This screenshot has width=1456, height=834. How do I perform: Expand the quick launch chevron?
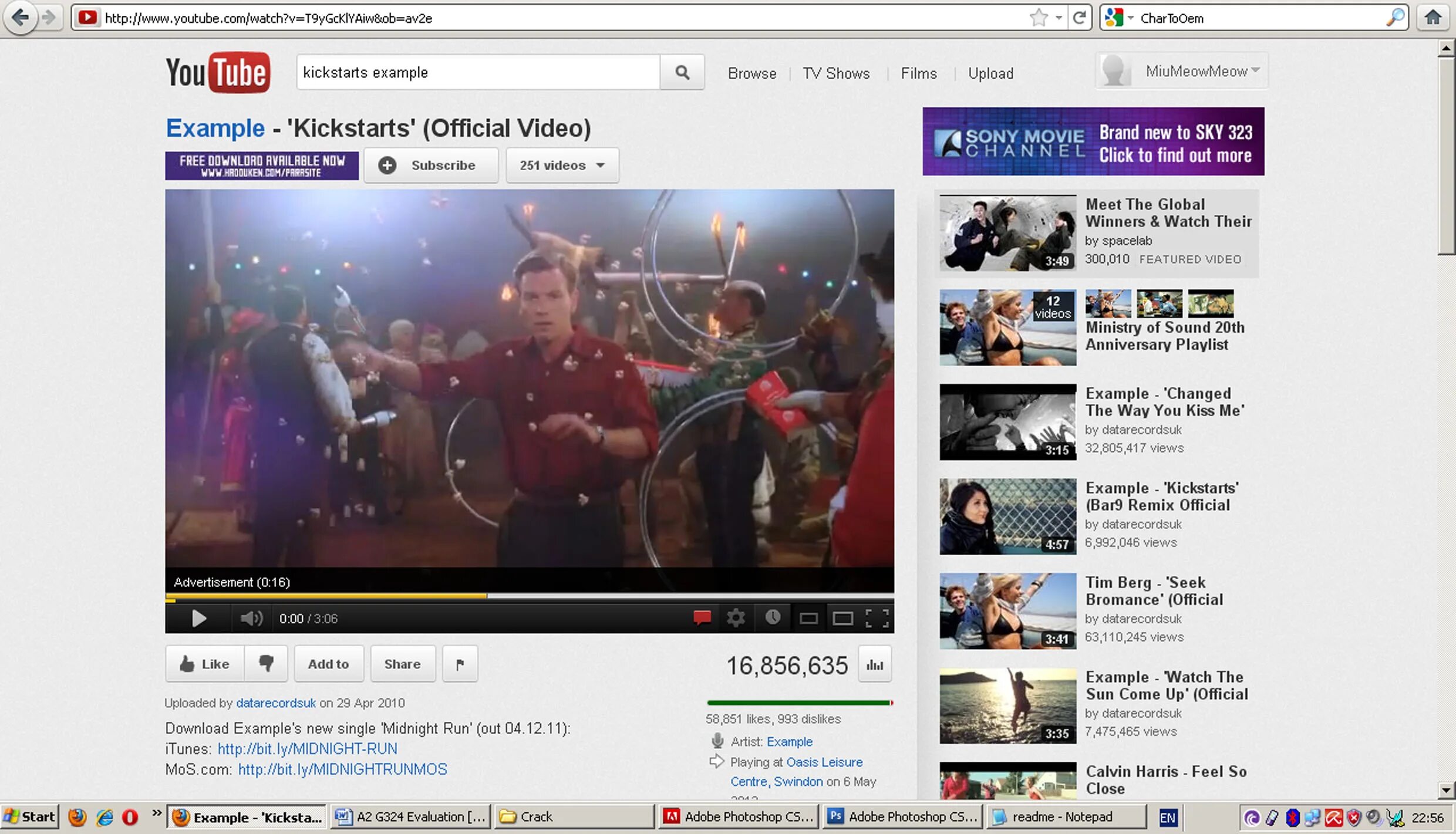point(156,813)
